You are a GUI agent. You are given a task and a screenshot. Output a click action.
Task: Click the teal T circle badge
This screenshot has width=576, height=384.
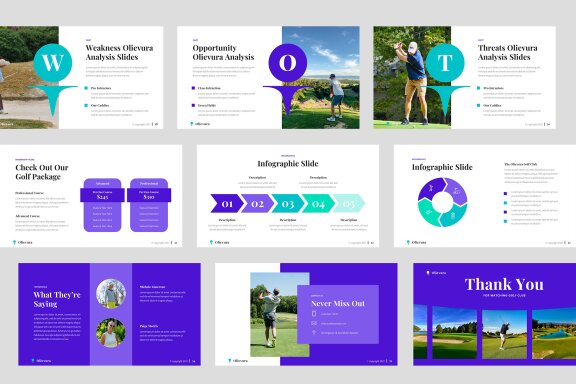coord(445,62)
